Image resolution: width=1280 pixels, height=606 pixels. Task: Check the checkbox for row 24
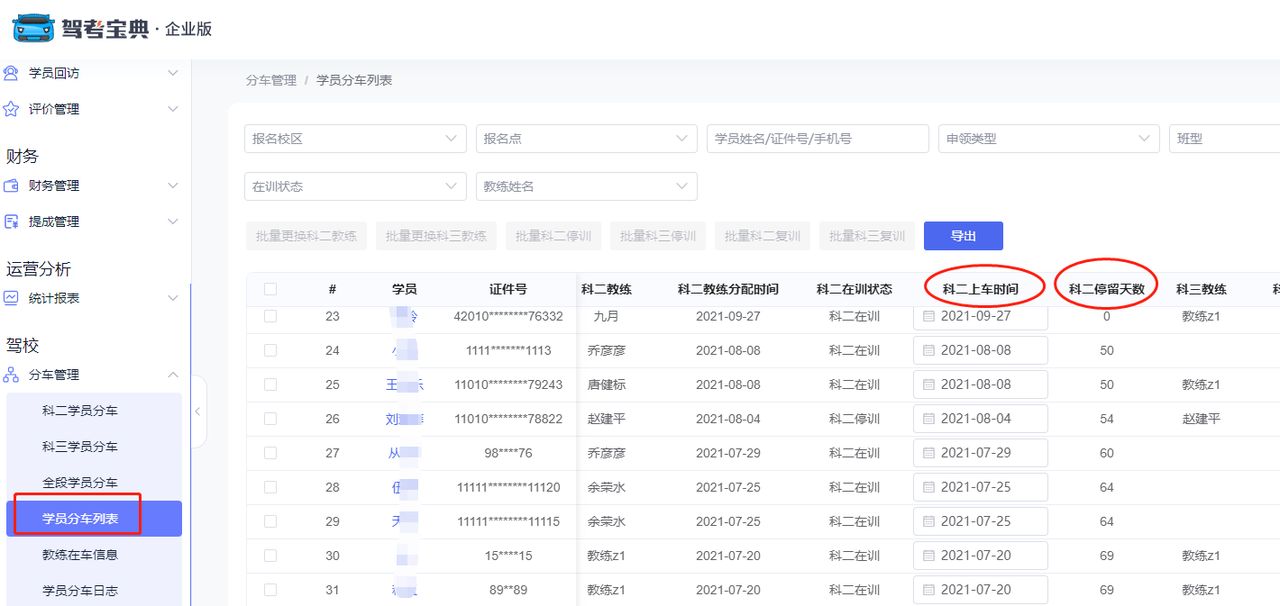point(270,351)
